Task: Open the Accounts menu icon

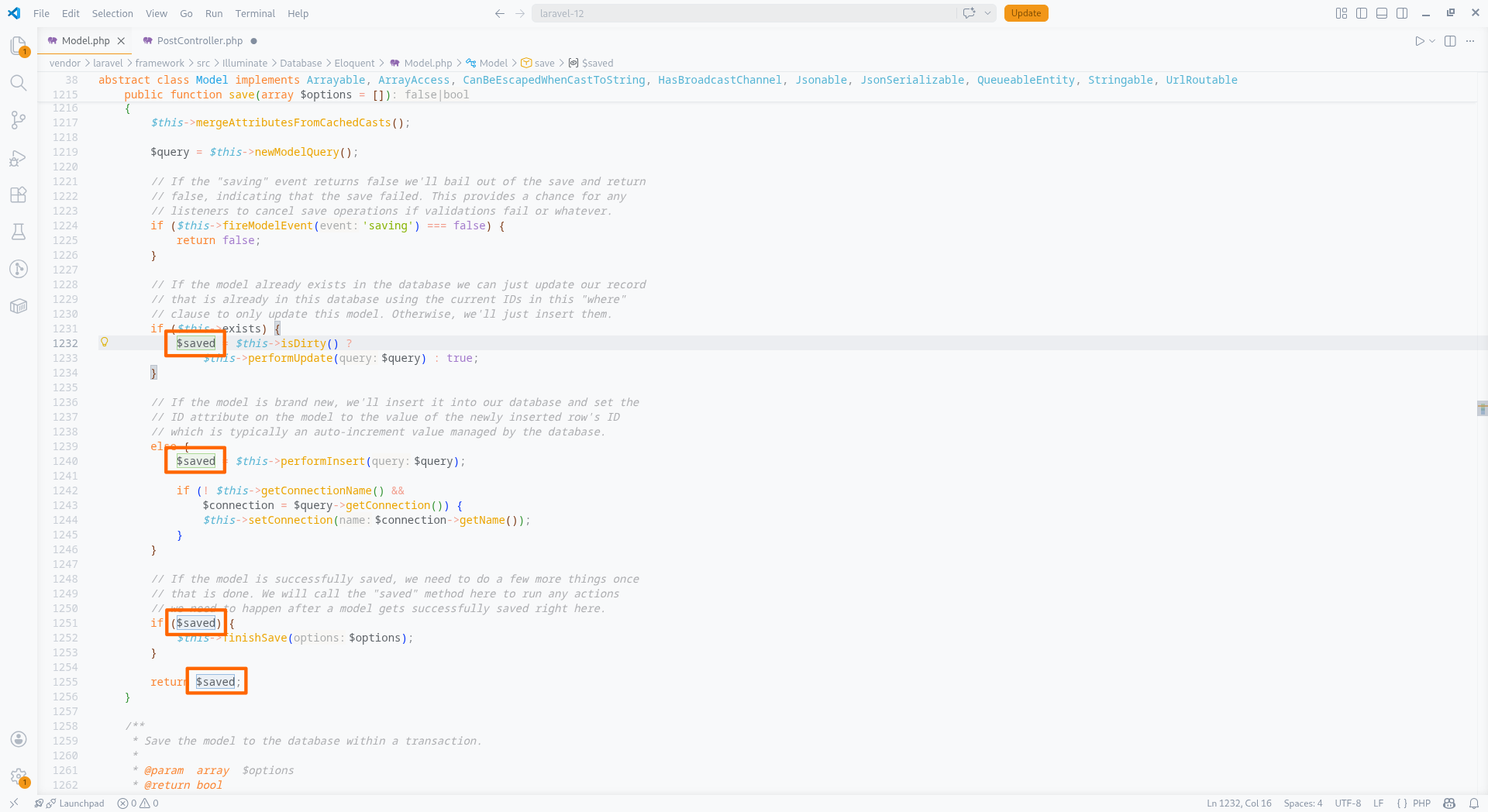Action: [x=19, y=739]
